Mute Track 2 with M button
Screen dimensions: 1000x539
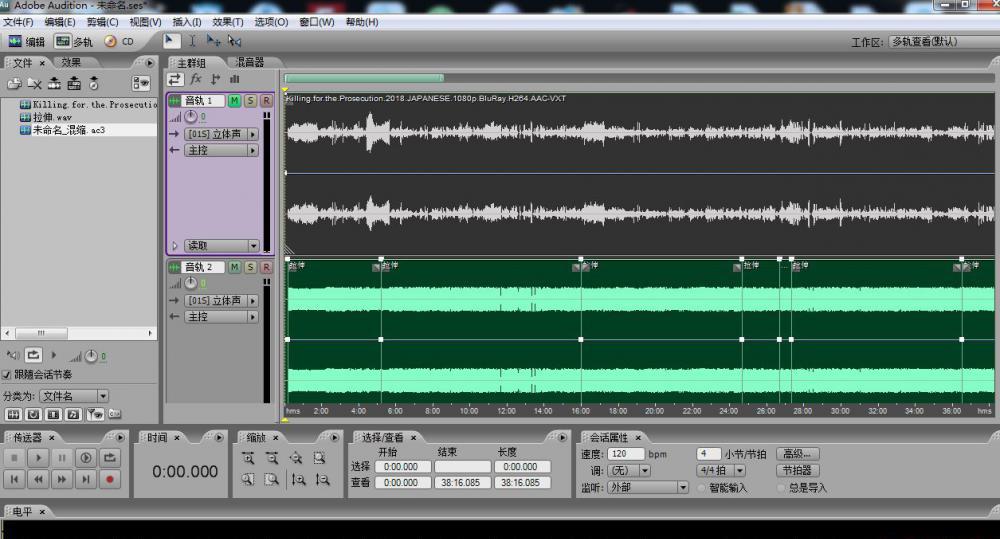pos(235,267)
